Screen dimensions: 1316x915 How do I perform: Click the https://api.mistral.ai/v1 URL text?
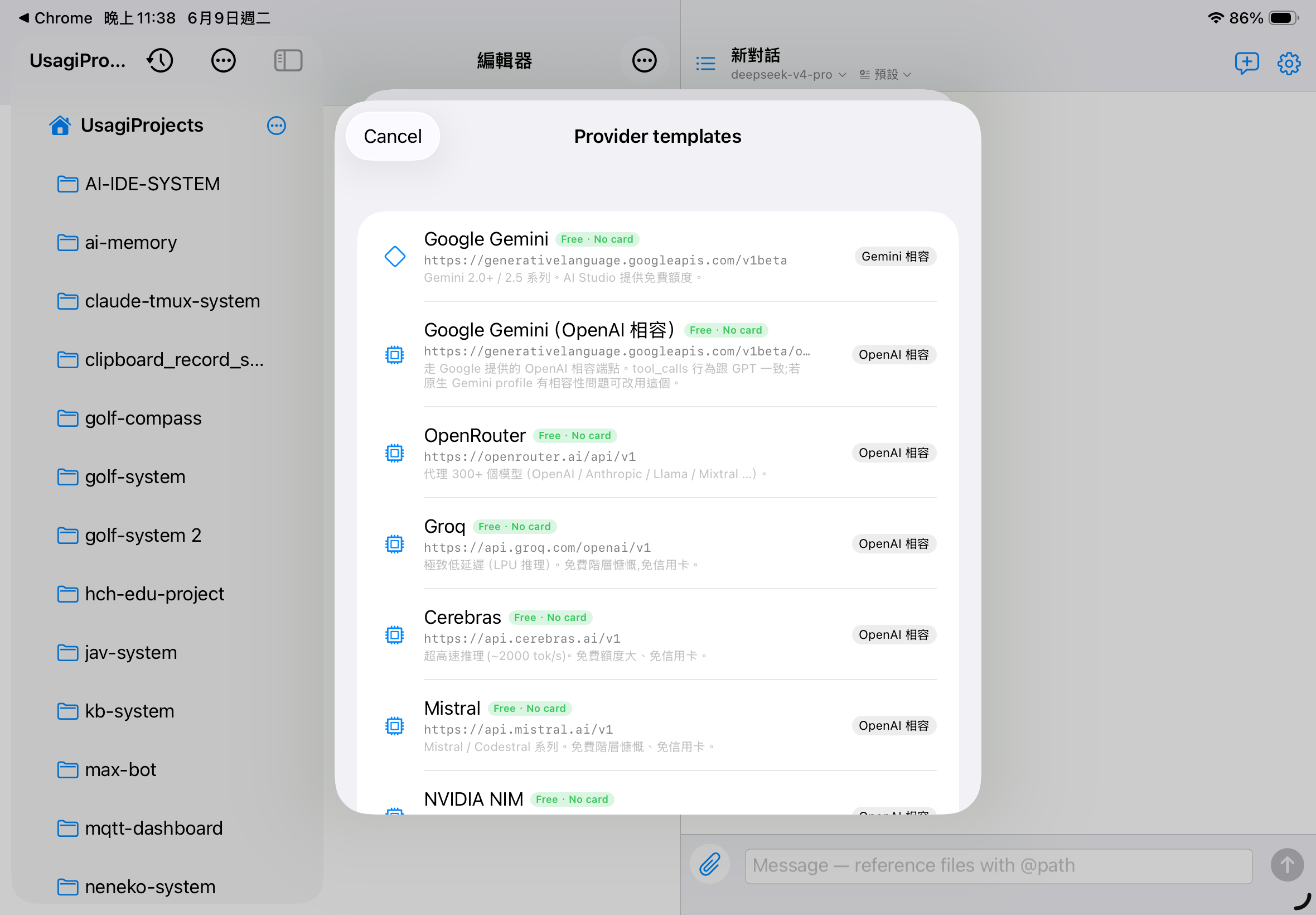tap(518, 729)
